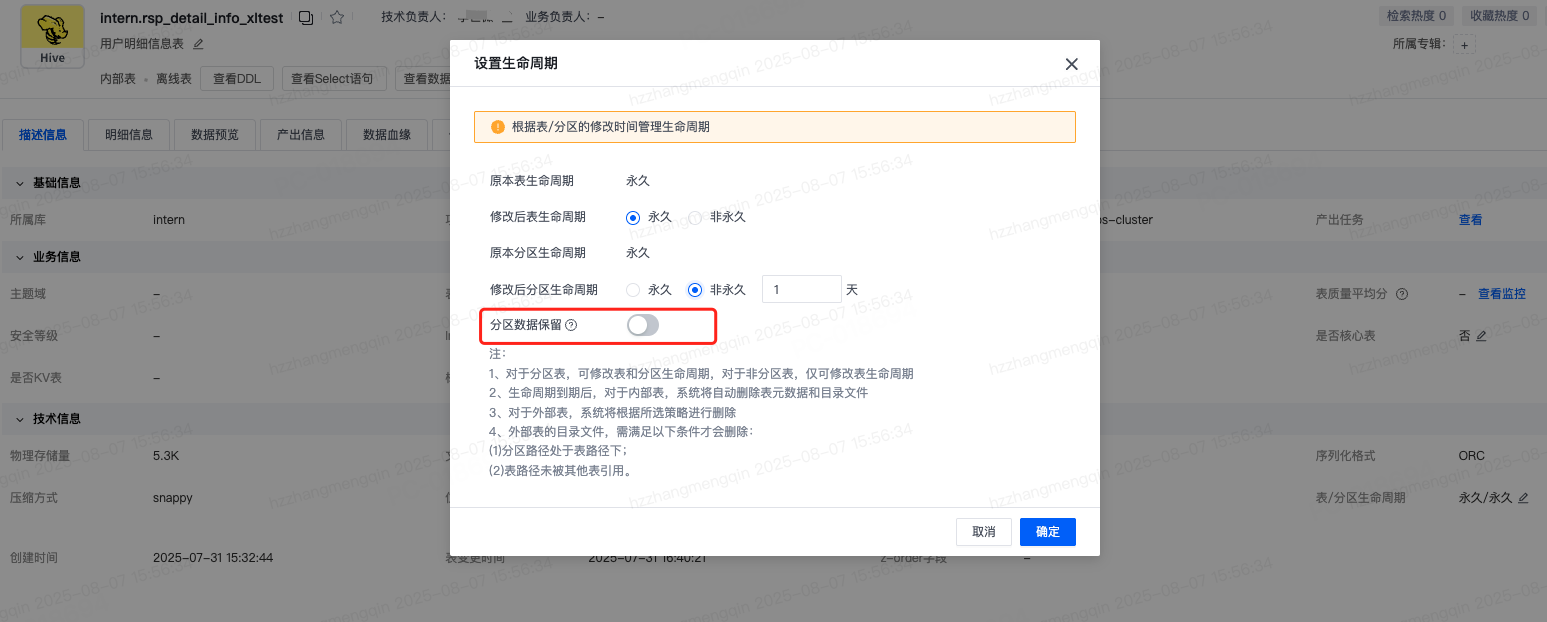Image resolution: width=1547 pixels, height=622 pixels.
Task: Add table to 所属专辑 with plus icon
Action: pyautogui.click(x=1463, y=45)
